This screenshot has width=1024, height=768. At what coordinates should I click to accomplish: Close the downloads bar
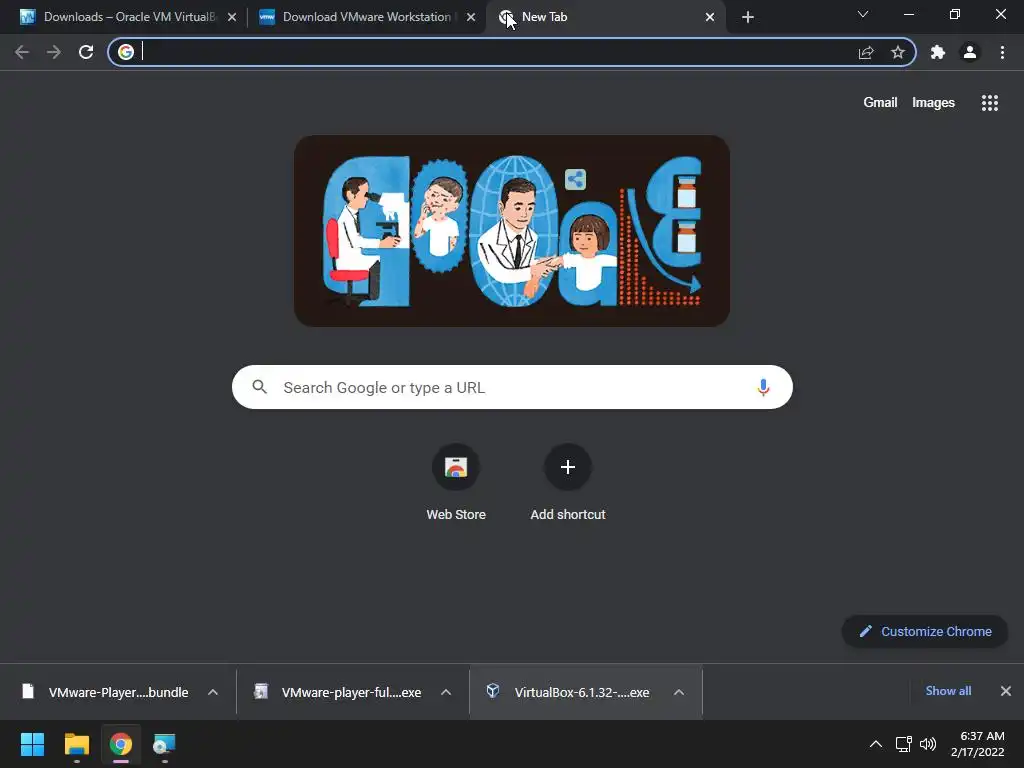1006,691
